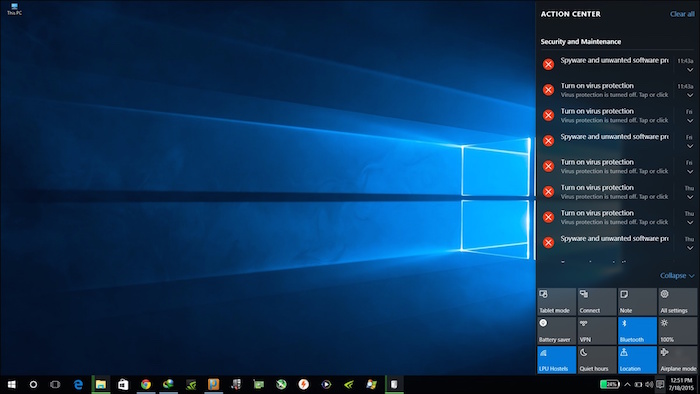Expand Thursday Spyware notification chevron
The image size is (700, 394).
click(x=690, y=248)
